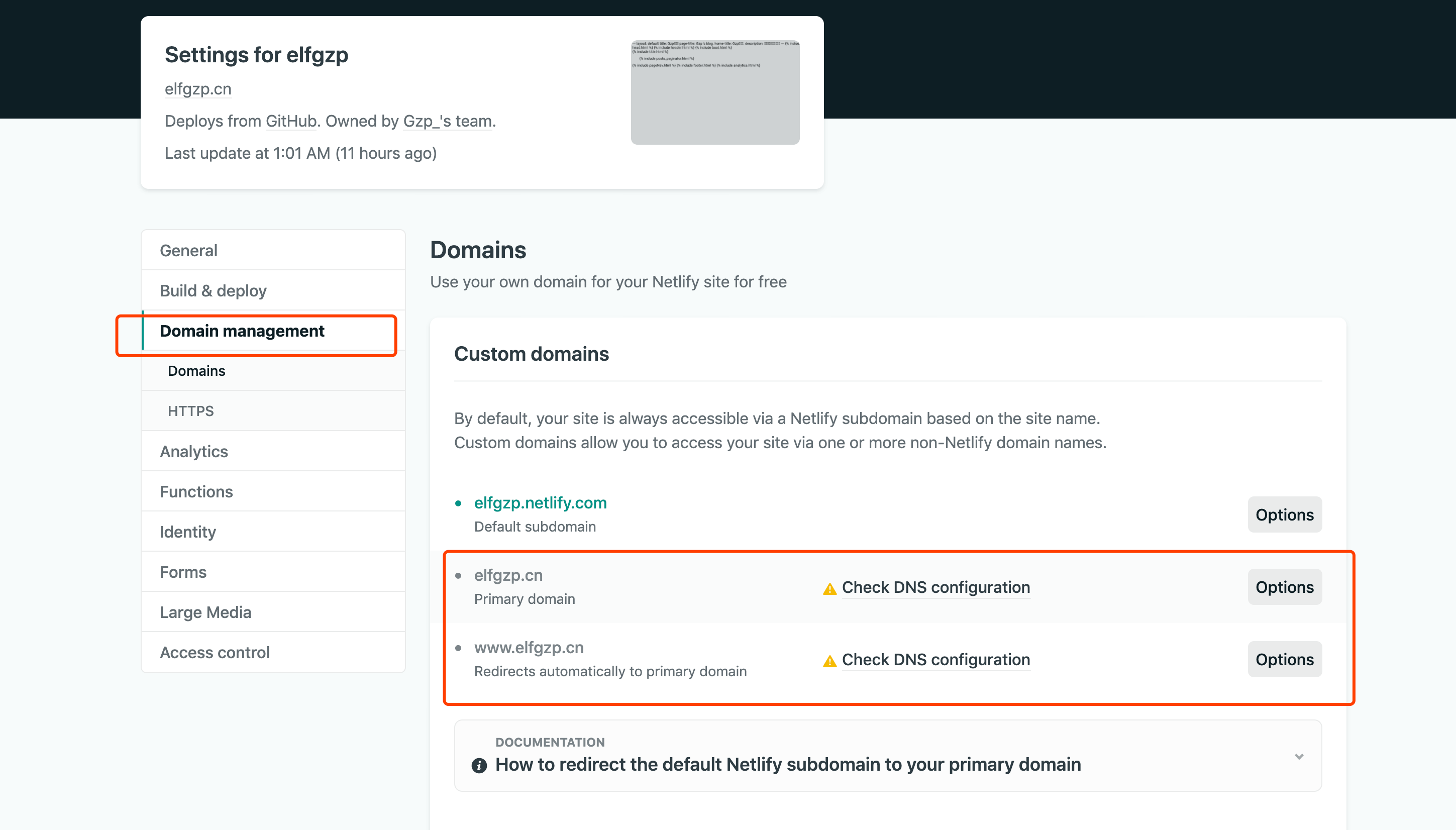Switch to Build & deploy settings
The height and width of the screenshot is (830, 1456).
(x=213, y=291)
